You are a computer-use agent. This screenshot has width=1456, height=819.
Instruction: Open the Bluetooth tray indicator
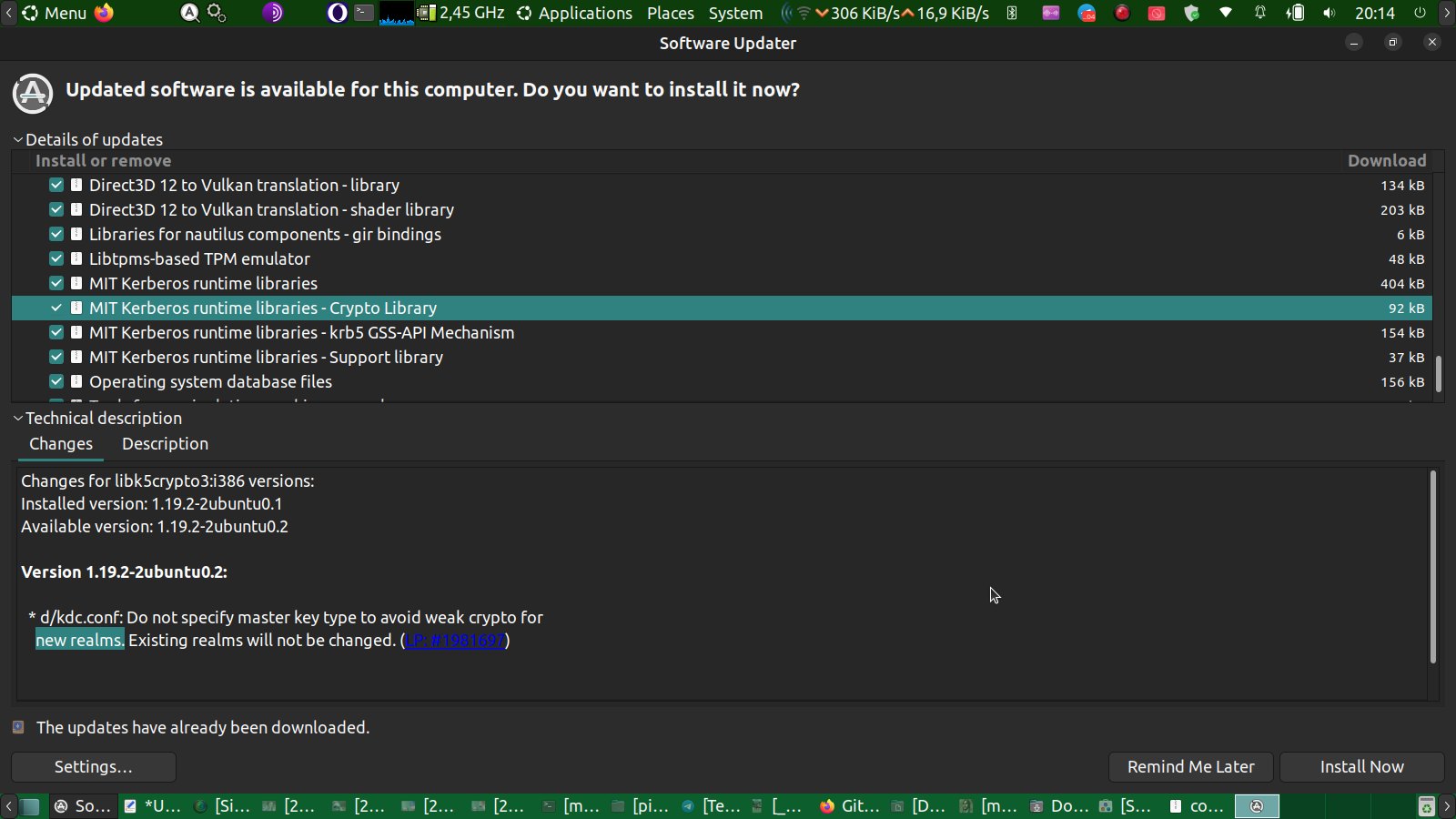pos(1012,13)
